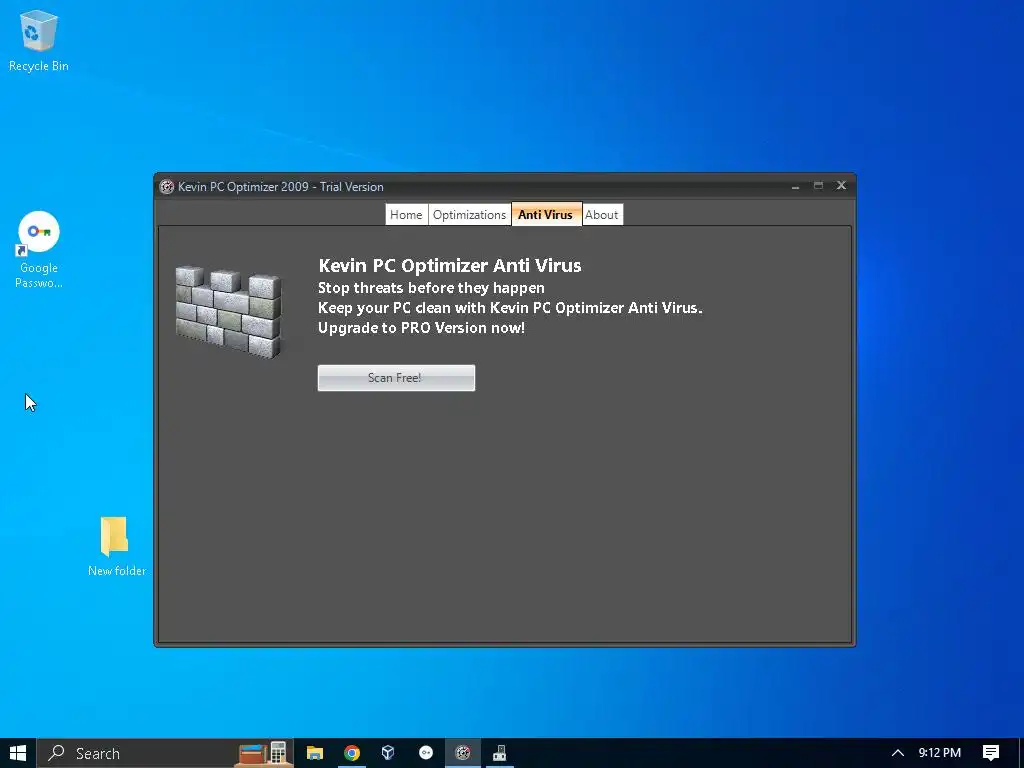
Task: Click the brick wall firewall image
Action: 229,312
